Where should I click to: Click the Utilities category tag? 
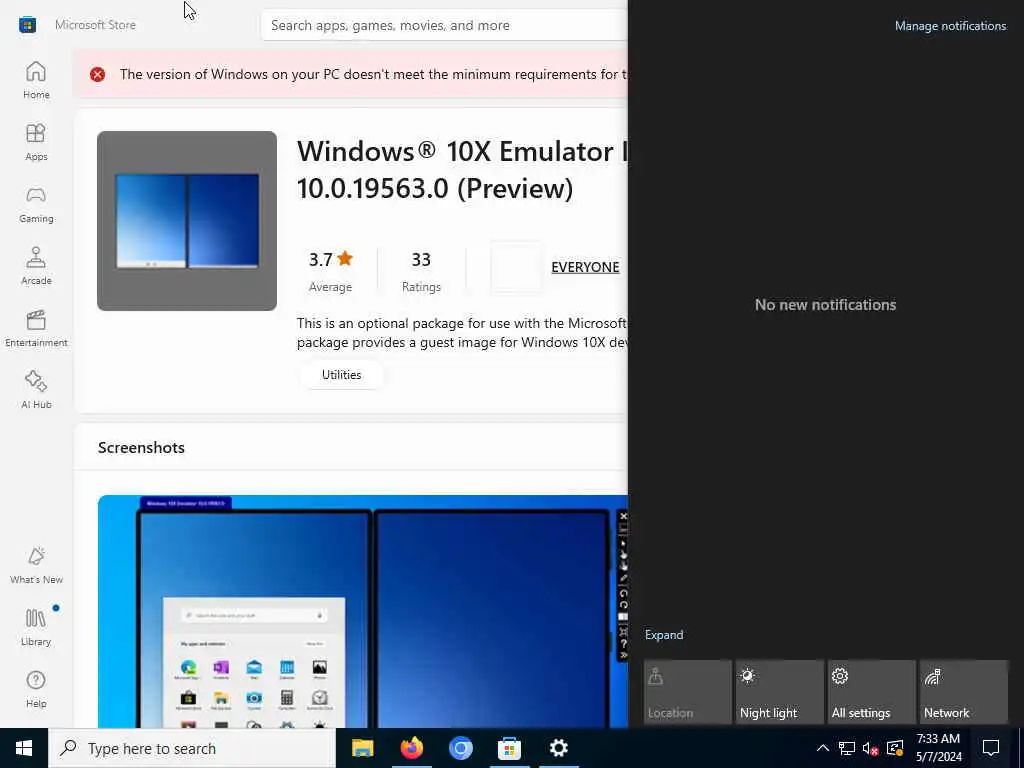pos(341,375)
